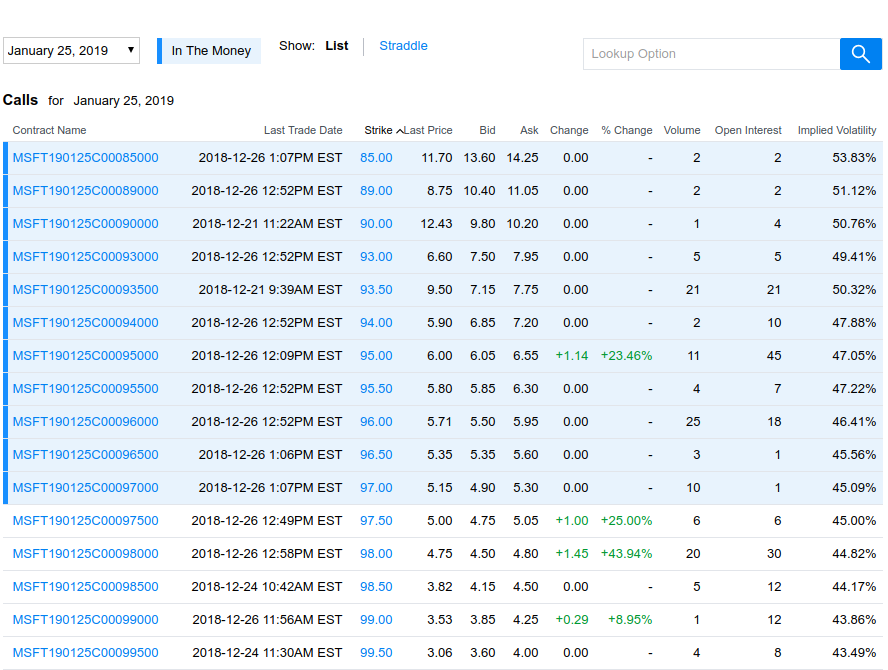Sort by the Volume column header
Image resolution: width=888 pixels, height=670 pixels.
(682, 130)
